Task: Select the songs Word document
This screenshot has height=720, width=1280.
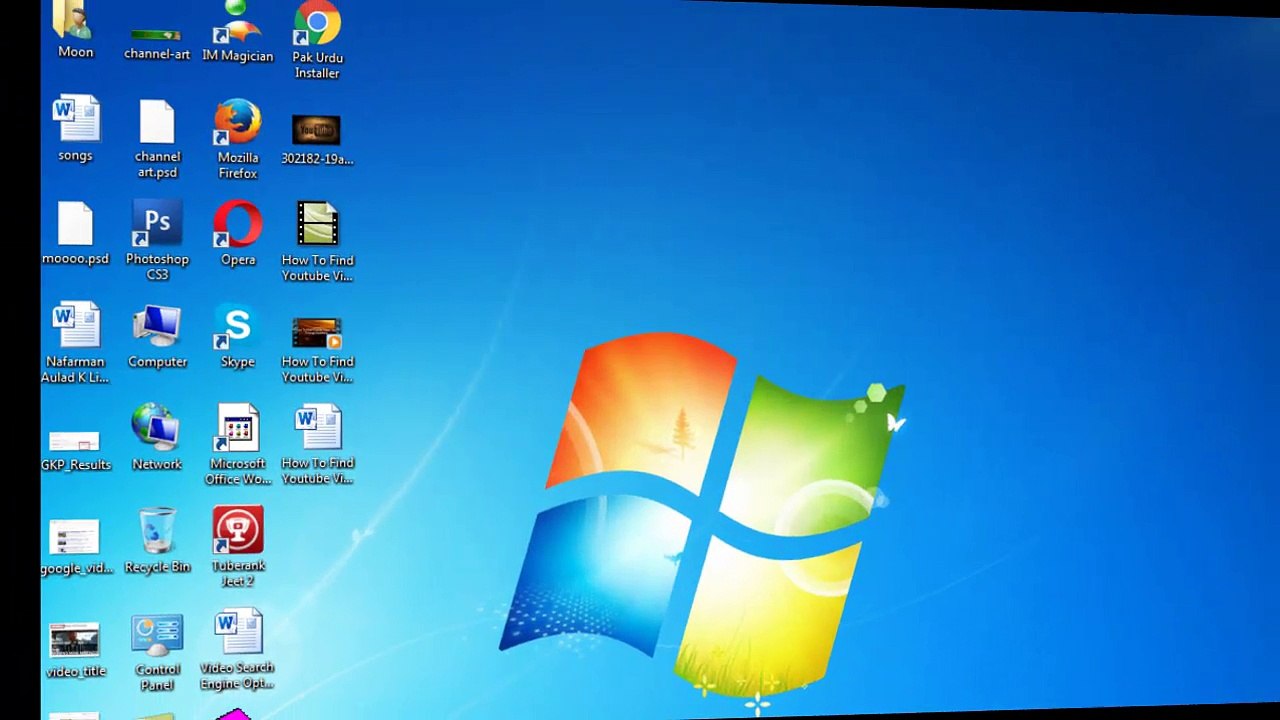Action: [75, 128]
